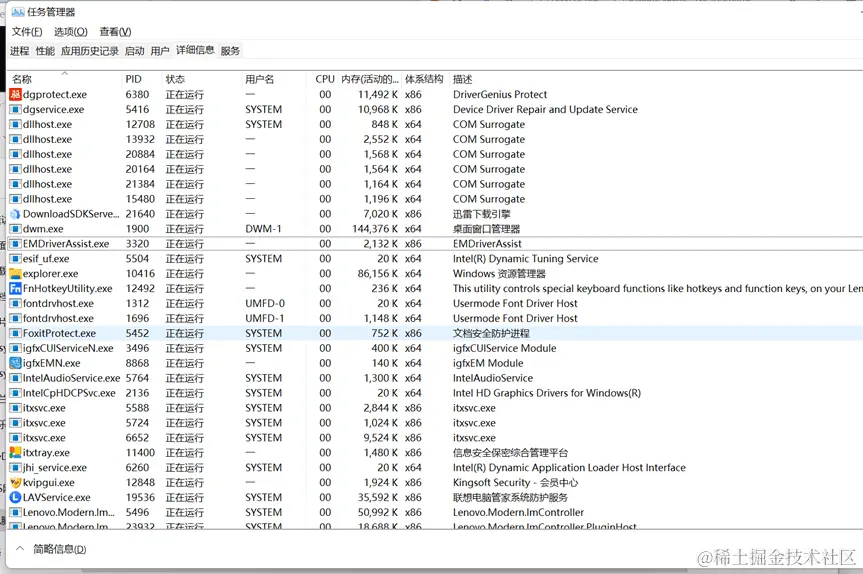Click the Device Driver Repair and Update Service text
Viewport: 863px width, 574px height.
[x=545, y=109]
